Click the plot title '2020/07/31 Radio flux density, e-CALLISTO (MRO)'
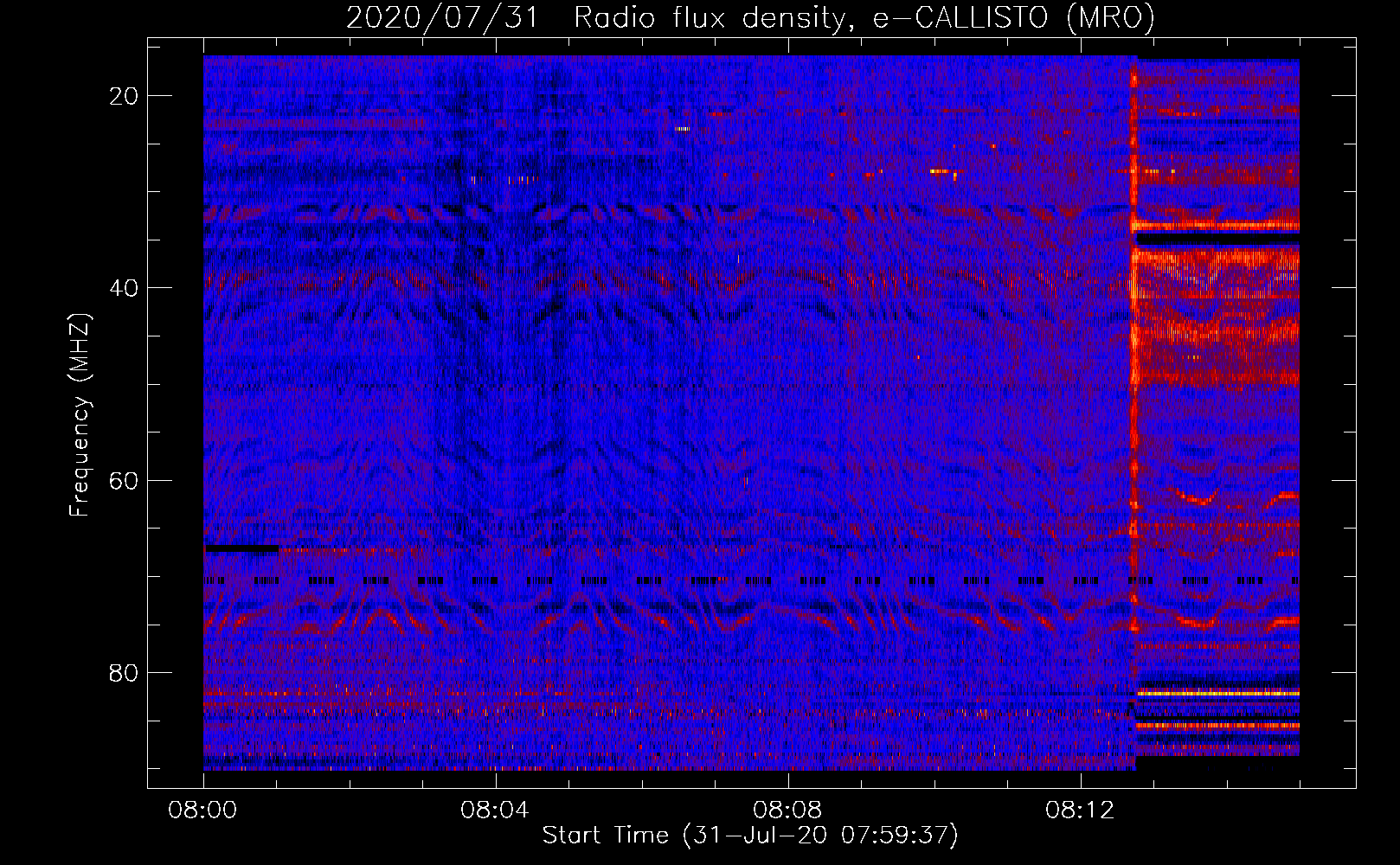Viewport: 1400px width, 865px height. [x=750, y=18]
